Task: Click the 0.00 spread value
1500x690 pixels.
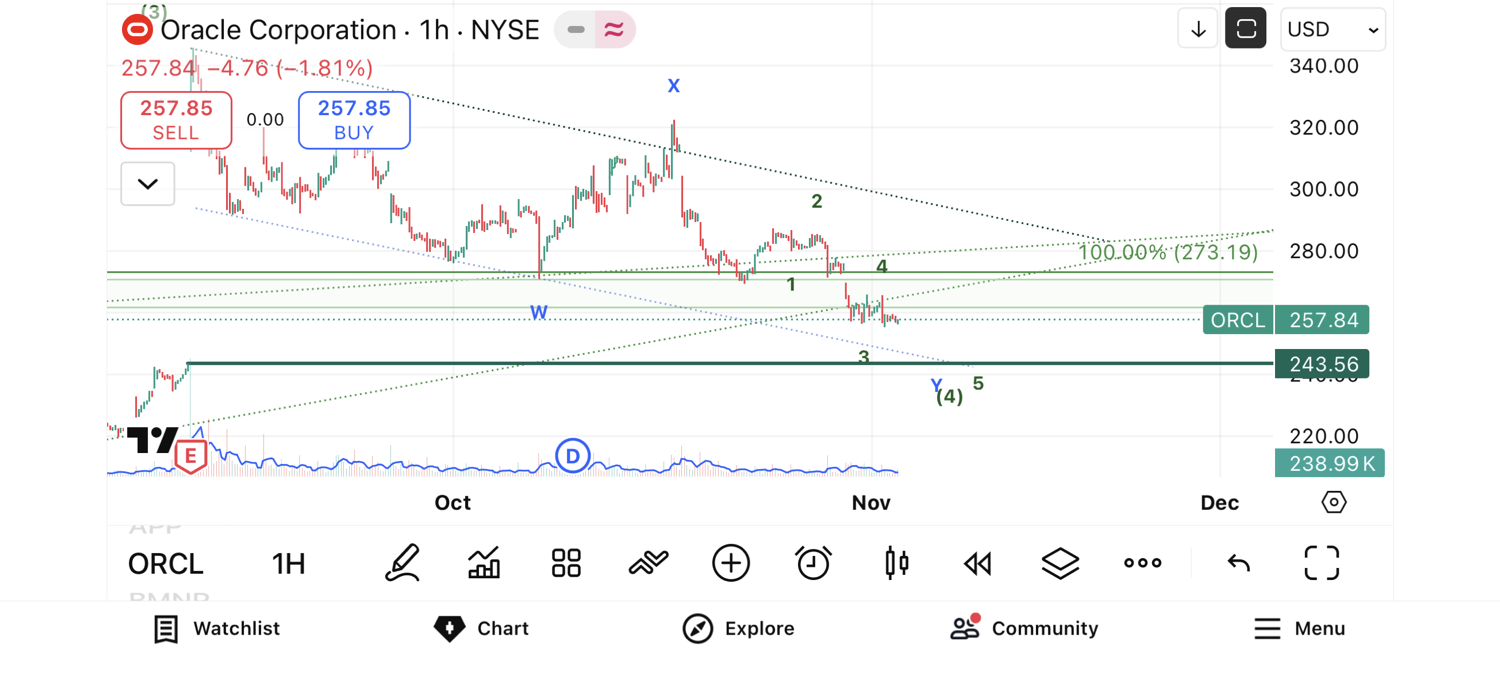Action: pos(265,120)
